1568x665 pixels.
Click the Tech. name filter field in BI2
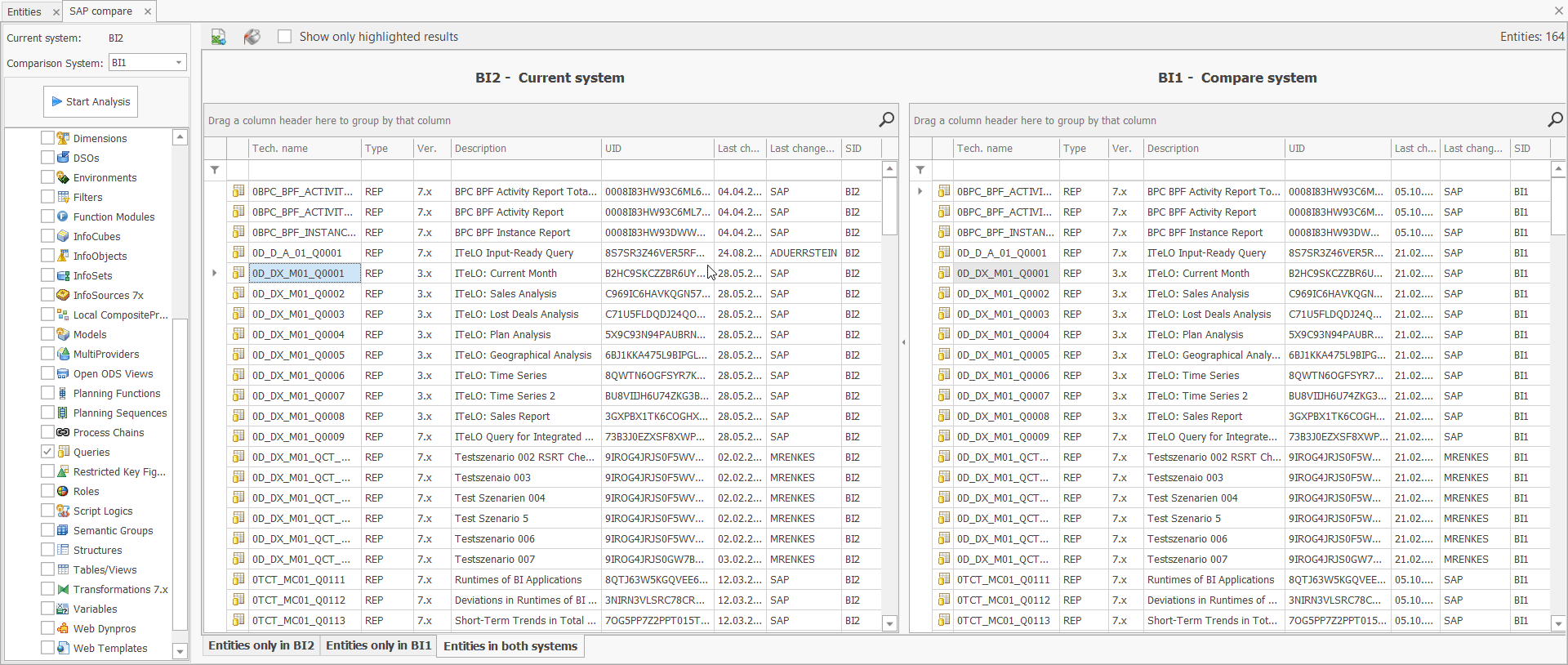pos(305,170)
